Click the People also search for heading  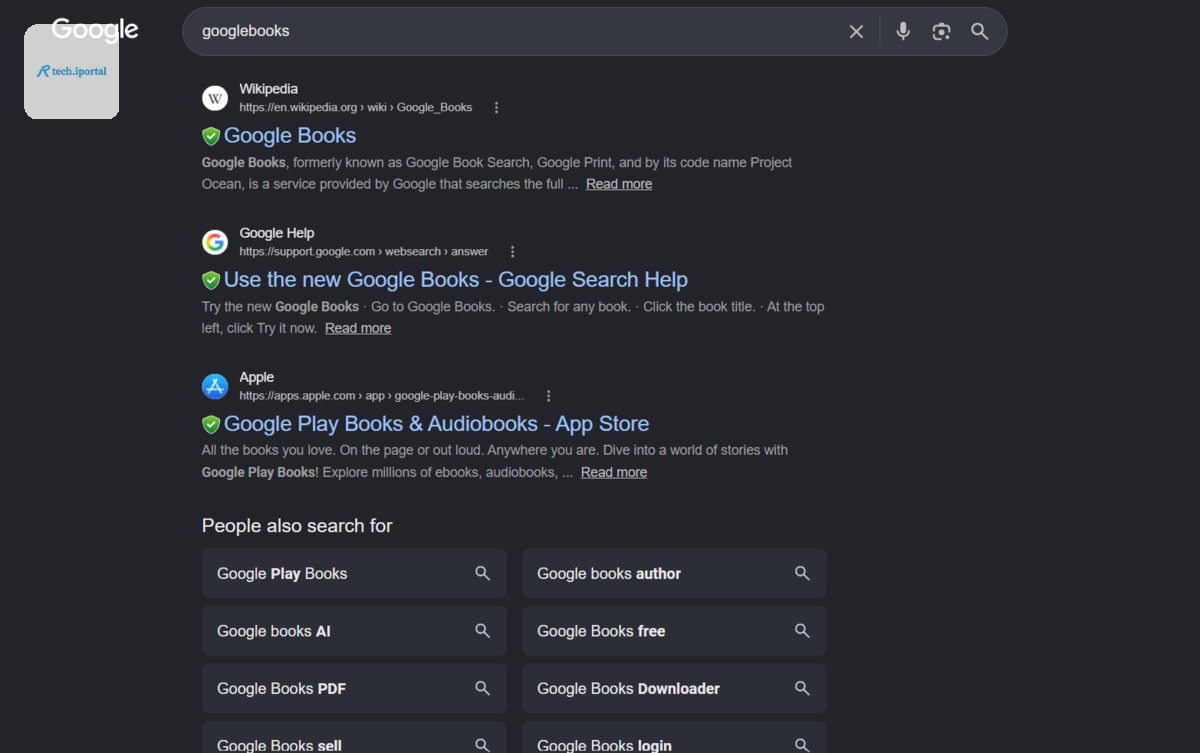click(297, 526)
